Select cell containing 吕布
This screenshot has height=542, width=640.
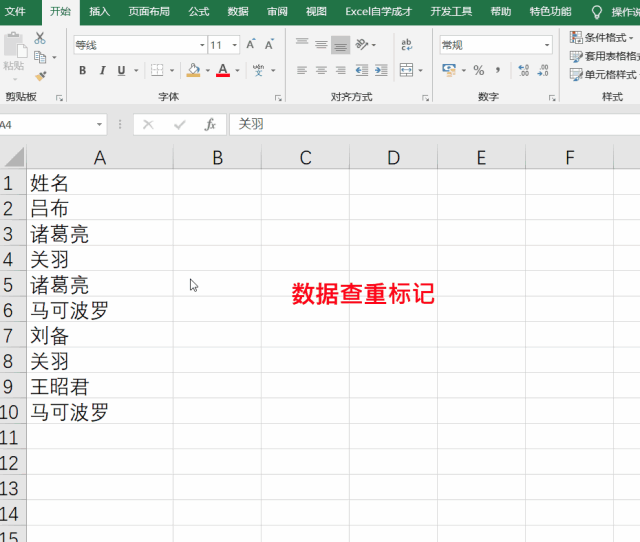[100, 209]
